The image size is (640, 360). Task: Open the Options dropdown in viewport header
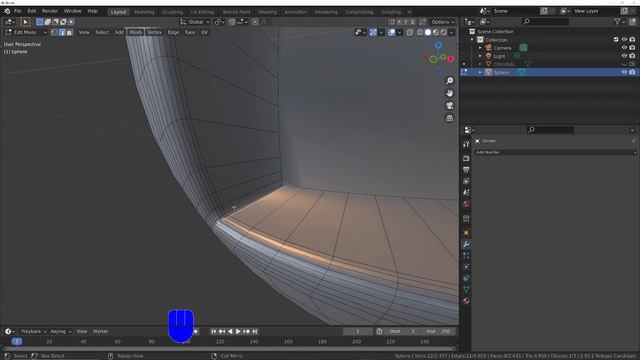pyautogui.click(x=443, y=22)
